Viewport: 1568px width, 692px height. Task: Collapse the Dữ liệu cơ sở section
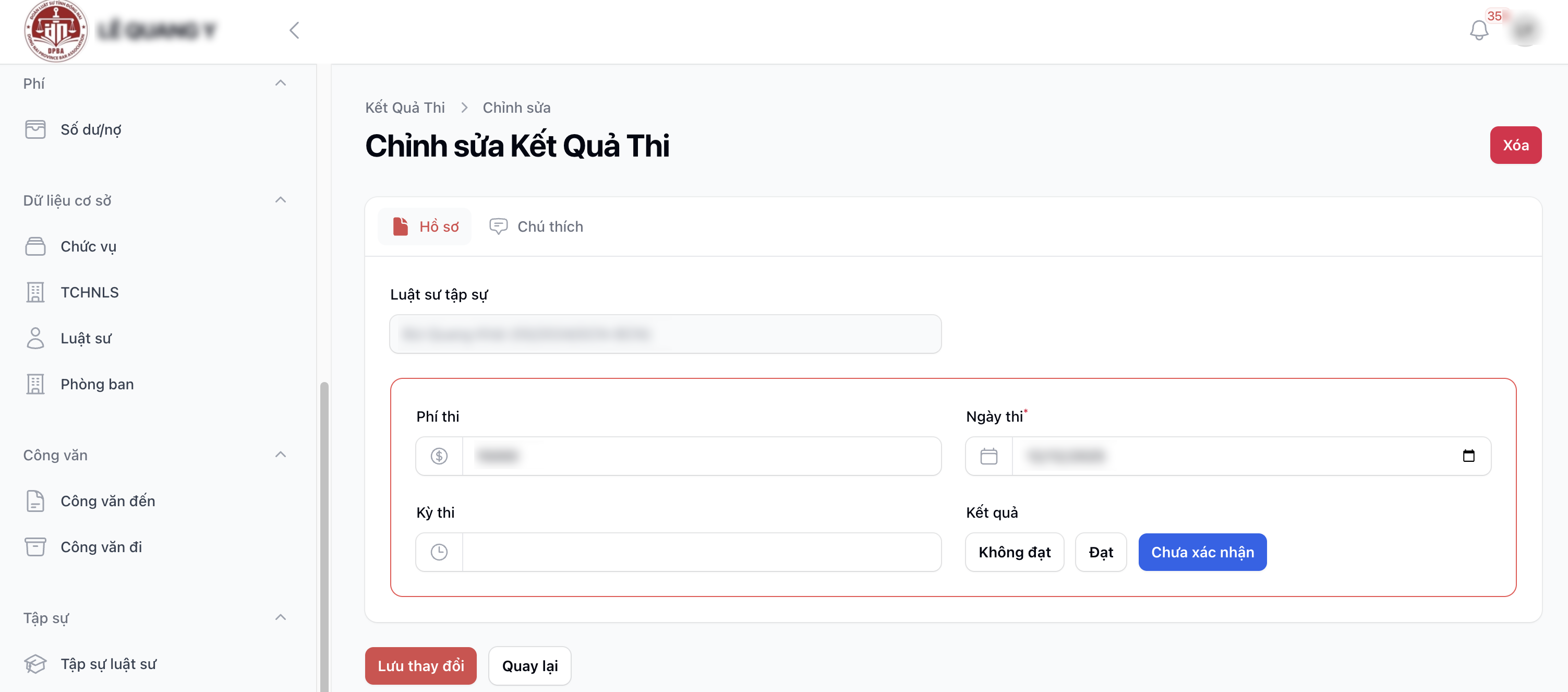[281, 200]
